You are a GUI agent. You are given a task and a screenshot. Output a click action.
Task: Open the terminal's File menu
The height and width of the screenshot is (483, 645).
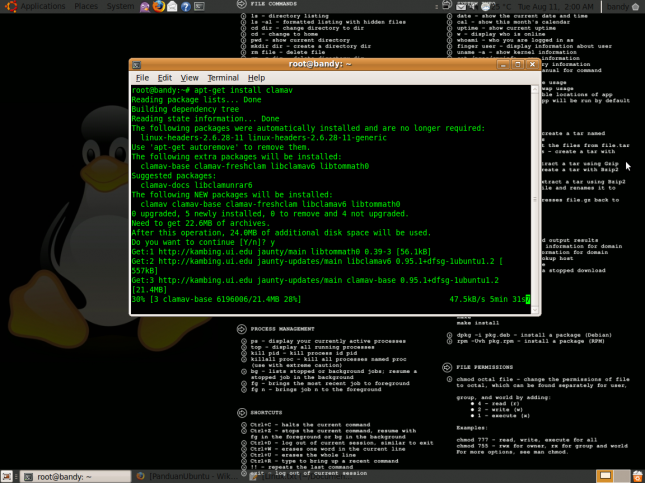pyautogui.click(x=142, y=78)
